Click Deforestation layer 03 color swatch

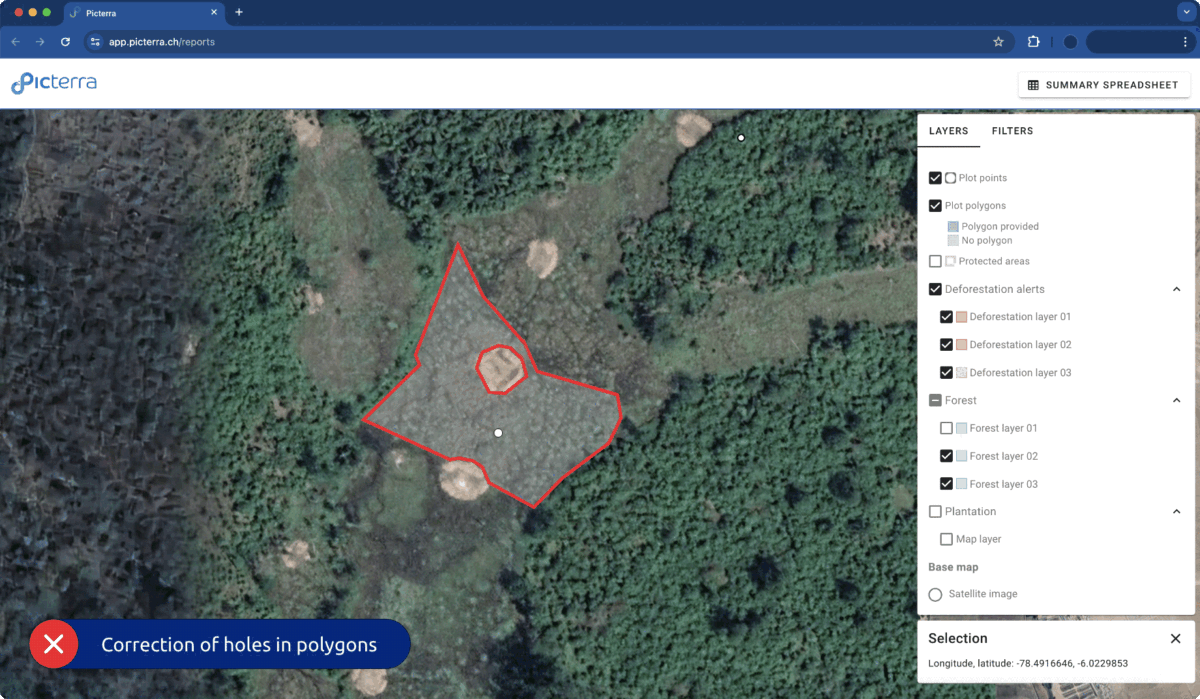pyautogui.click(x=961, y=372)
